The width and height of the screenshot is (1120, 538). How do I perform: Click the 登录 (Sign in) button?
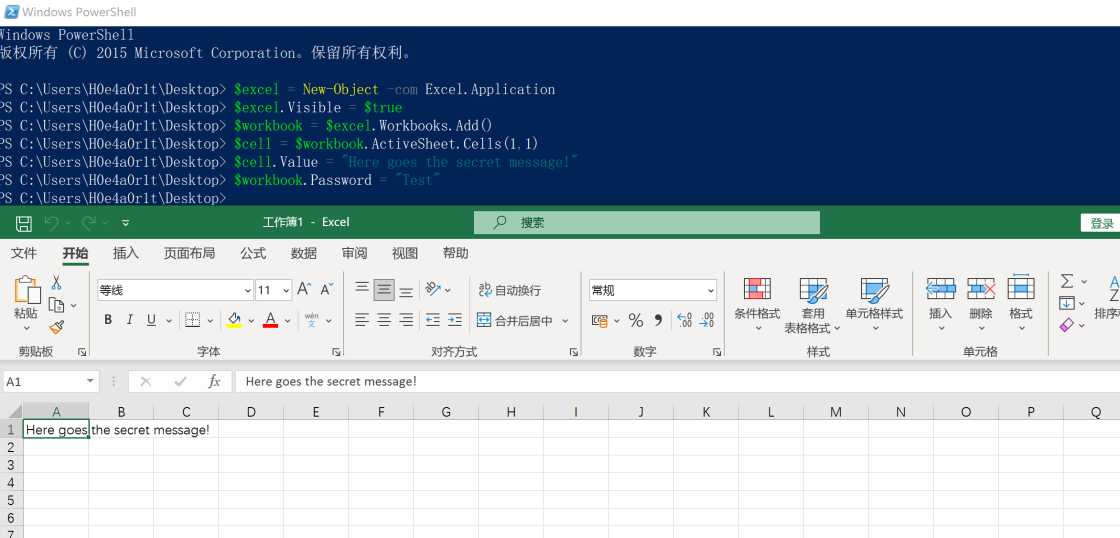[1101, 223]
